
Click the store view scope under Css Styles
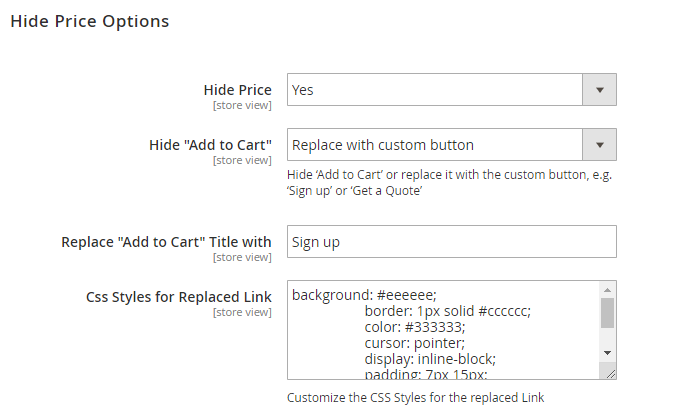click(241, 312)
